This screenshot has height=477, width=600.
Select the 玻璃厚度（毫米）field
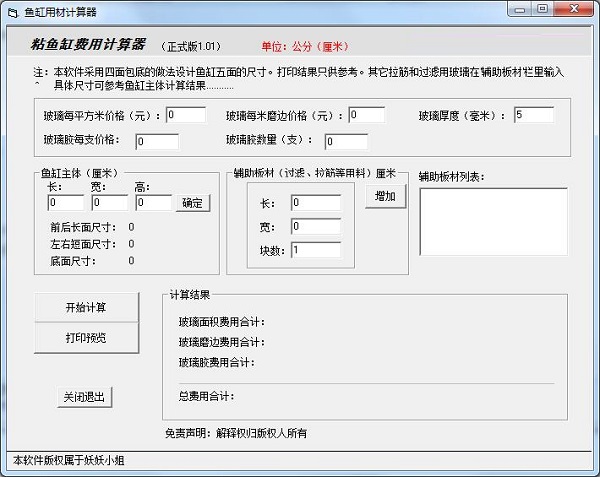point(533,115)
